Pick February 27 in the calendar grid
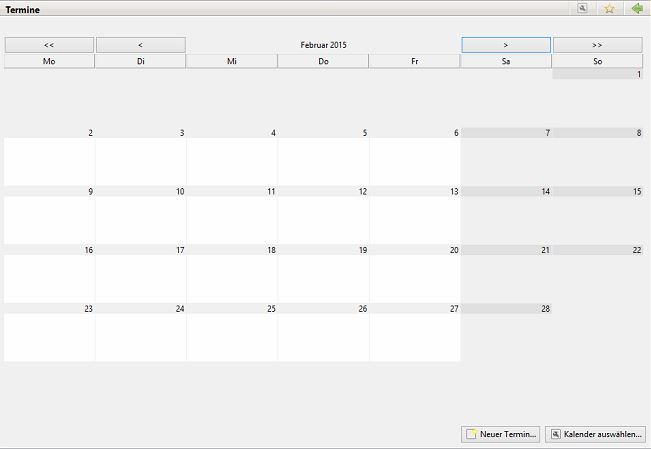This screenshot has height=449, width=651. pyautogui.click(x=415, y=335)
